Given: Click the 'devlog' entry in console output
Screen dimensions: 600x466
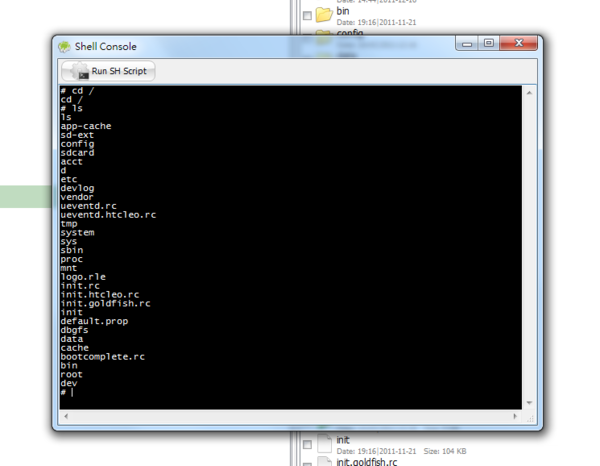Looking at the screenshot, I should [77, 188].
